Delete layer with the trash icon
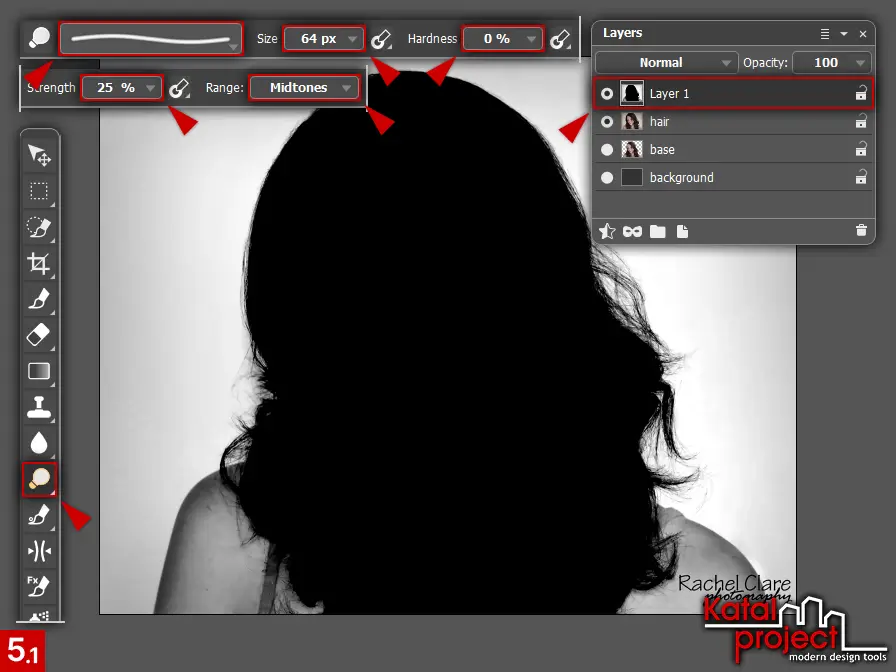Viewport: 896px width, 672px height. pos(861,231)
